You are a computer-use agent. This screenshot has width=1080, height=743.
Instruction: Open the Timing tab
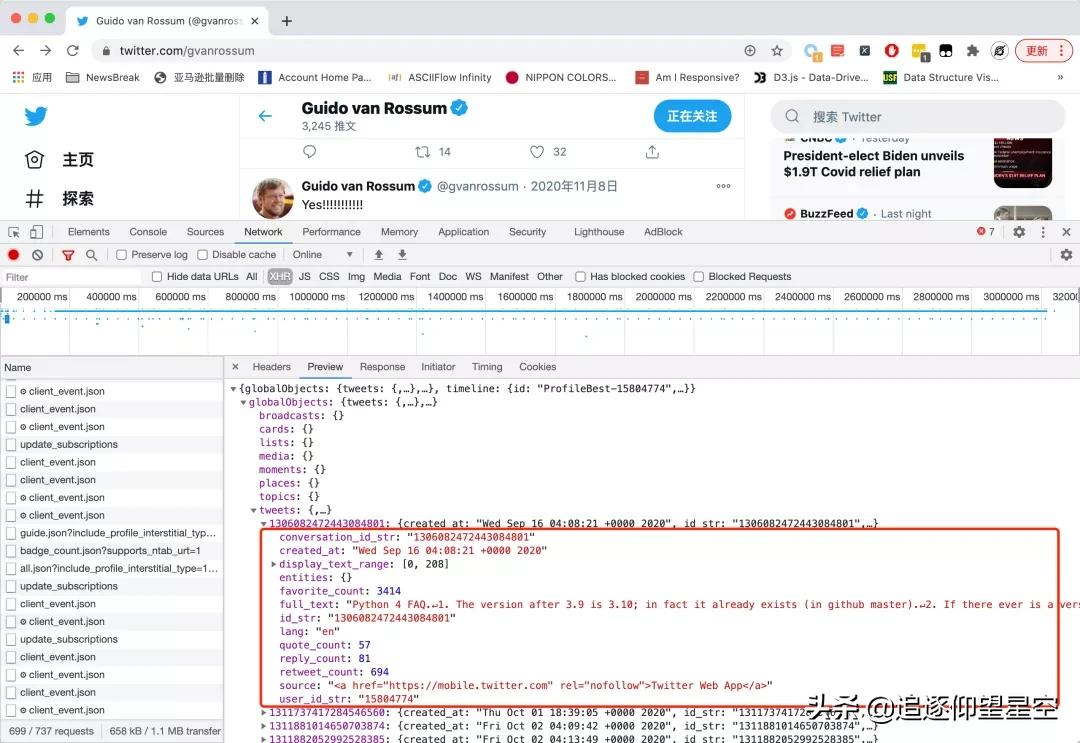click(x=487, y=367)
